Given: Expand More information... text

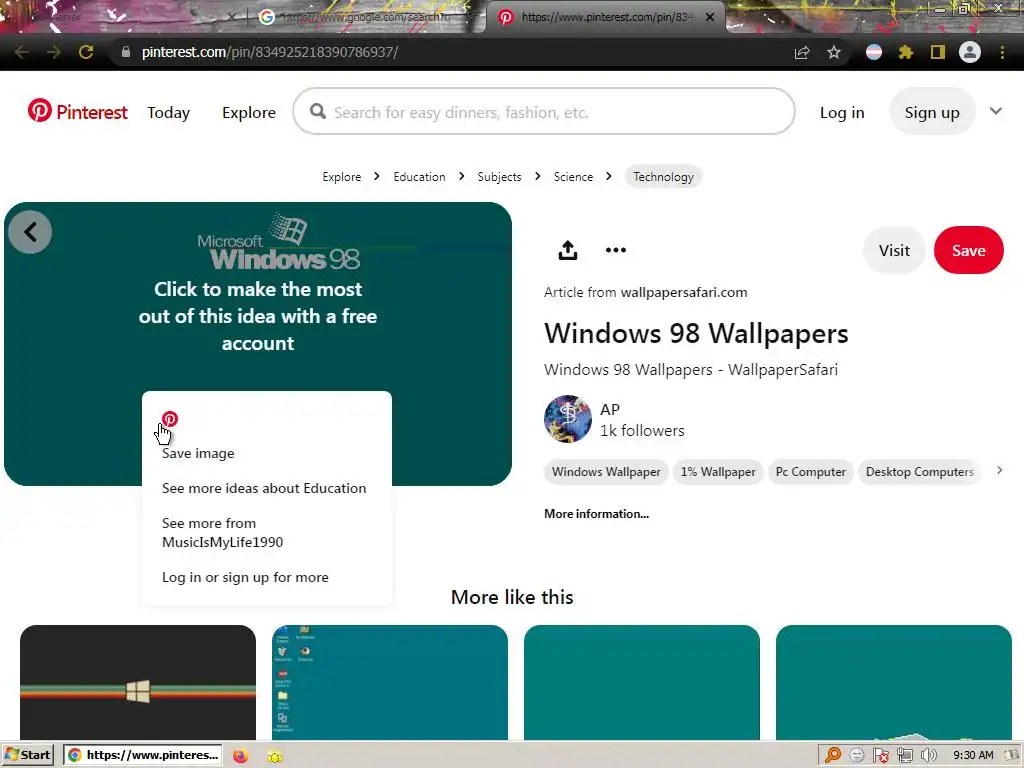Looking at the screenshot, I should click(x=596, y=514).
